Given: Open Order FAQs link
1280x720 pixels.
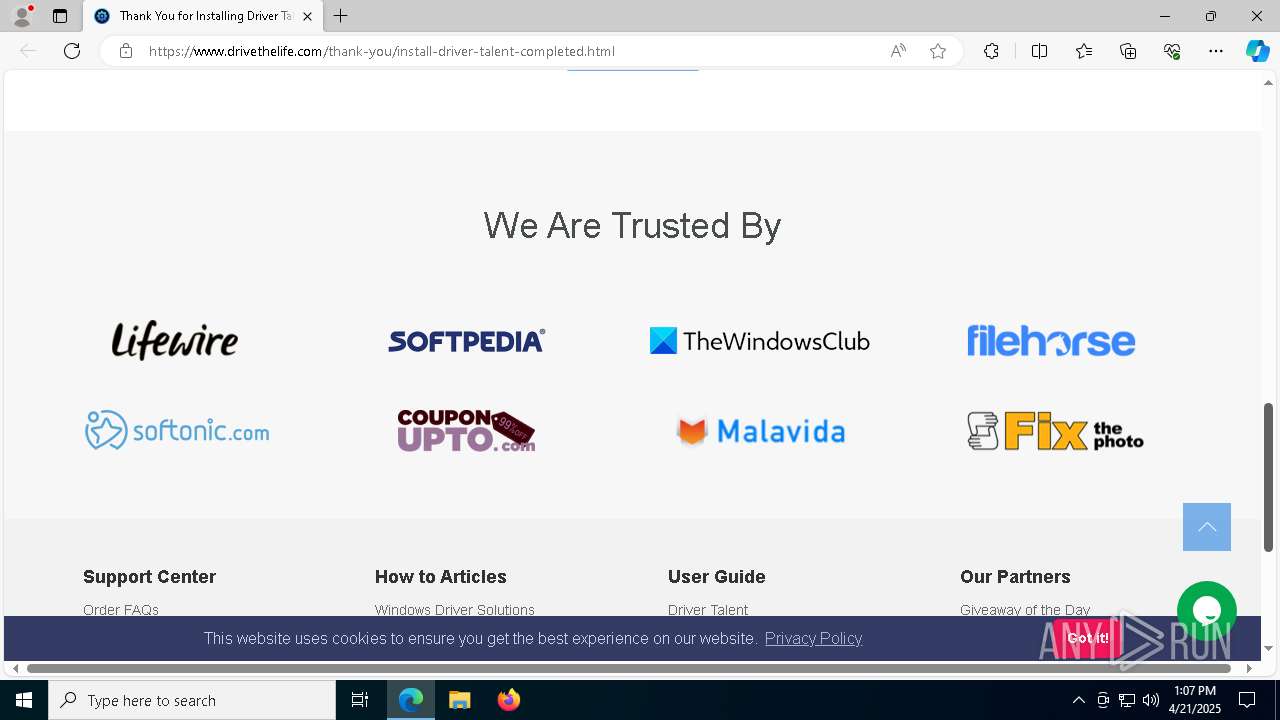Looking at the screenshot, I should (121, 609).
